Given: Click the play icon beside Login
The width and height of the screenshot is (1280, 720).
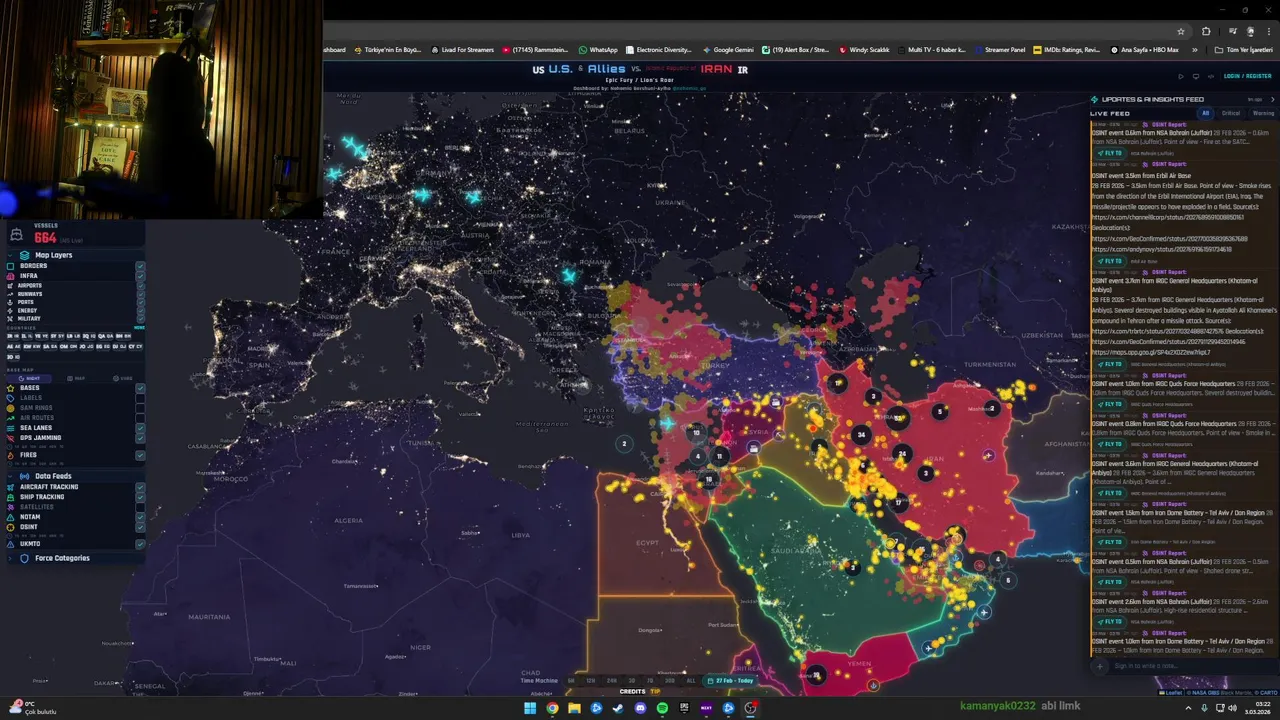Looking at the screenshot, I should click(1181, 76).
